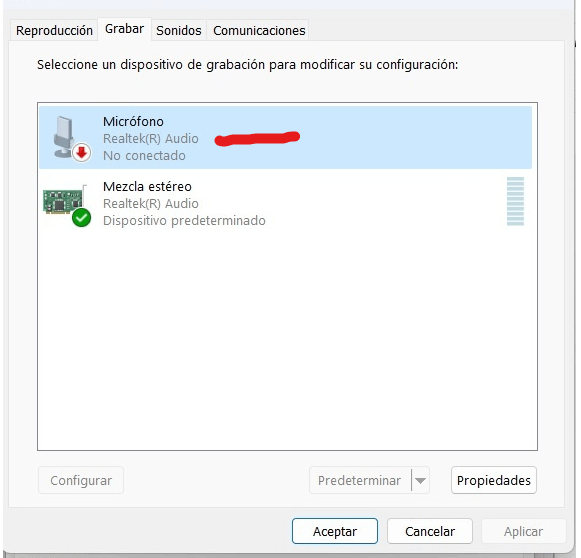Screen dimensions: 581x558
Task: Click the microphone device icon
Action: click(x=65, y=136)
